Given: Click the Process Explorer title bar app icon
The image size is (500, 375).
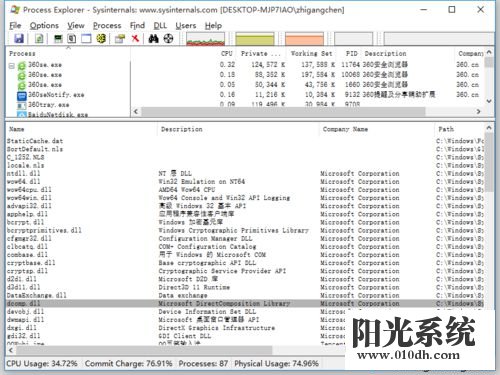Looking at the screenshot, I should point(15,10).
